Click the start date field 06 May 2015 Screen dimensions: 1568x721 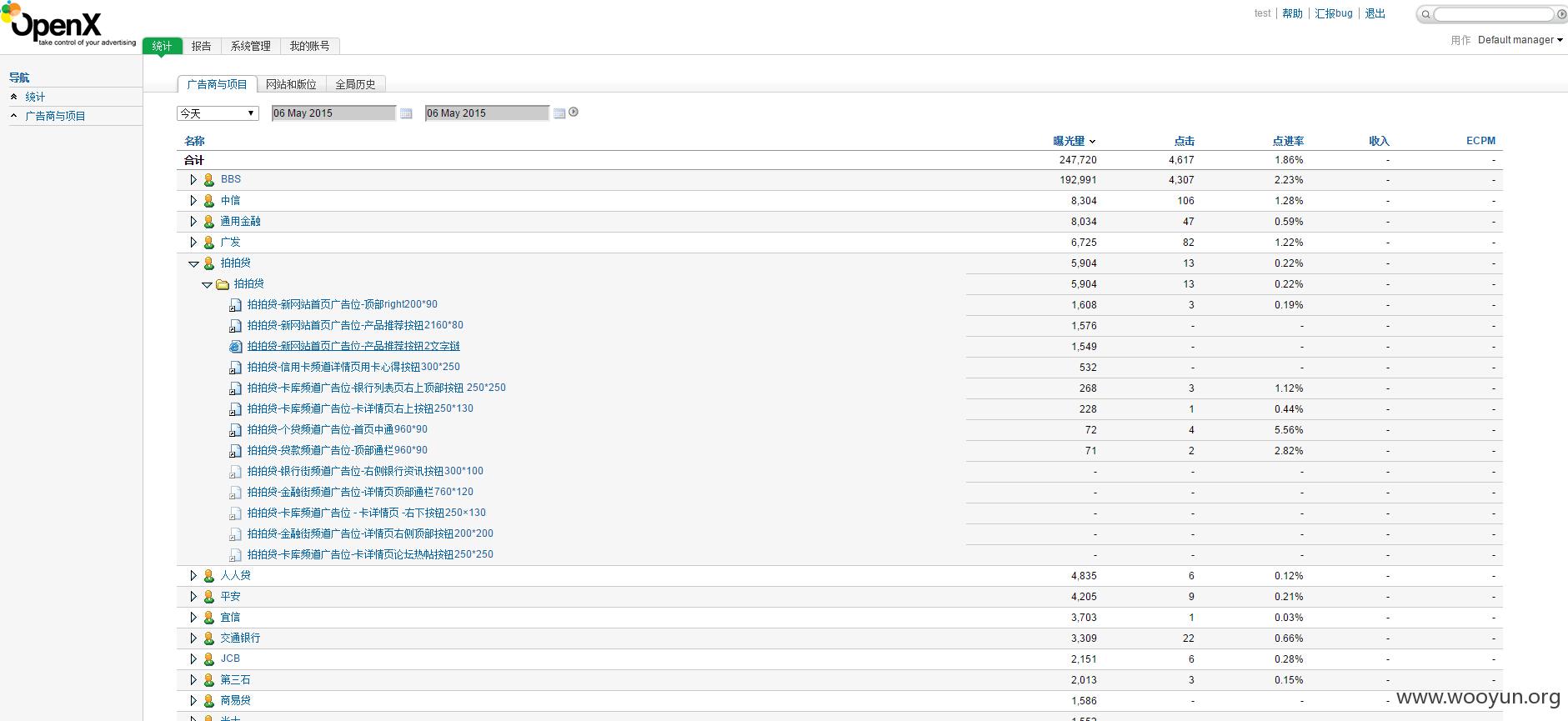[x=333, y=113]
